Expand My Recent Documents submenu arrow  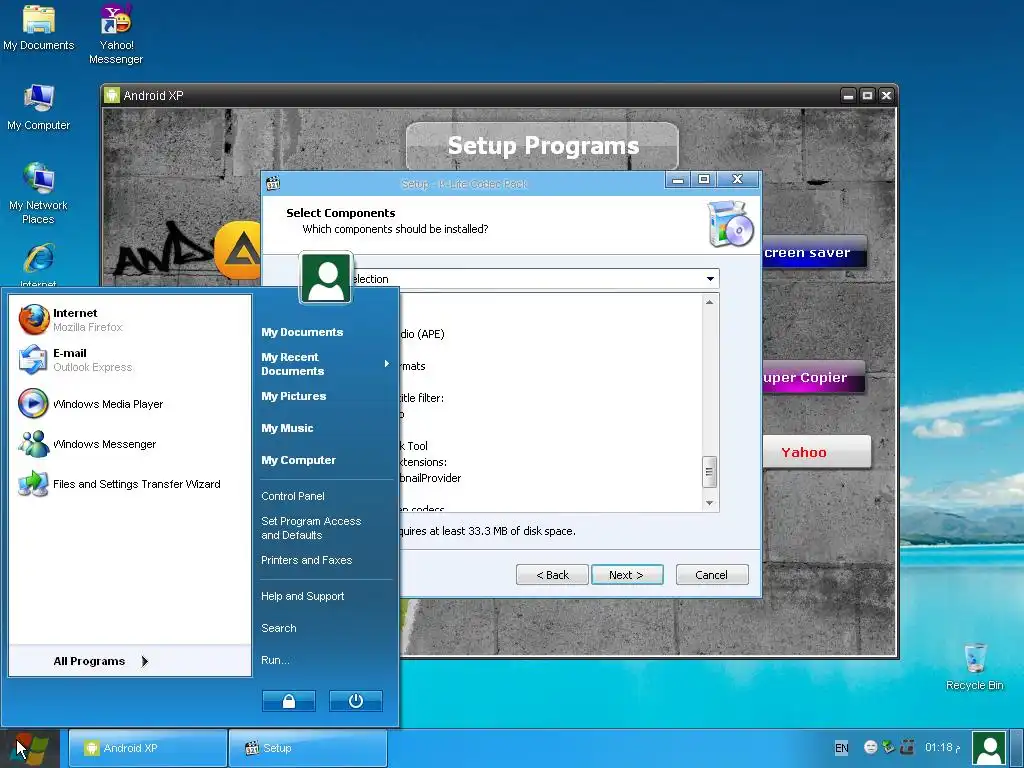tap(387, 364)
